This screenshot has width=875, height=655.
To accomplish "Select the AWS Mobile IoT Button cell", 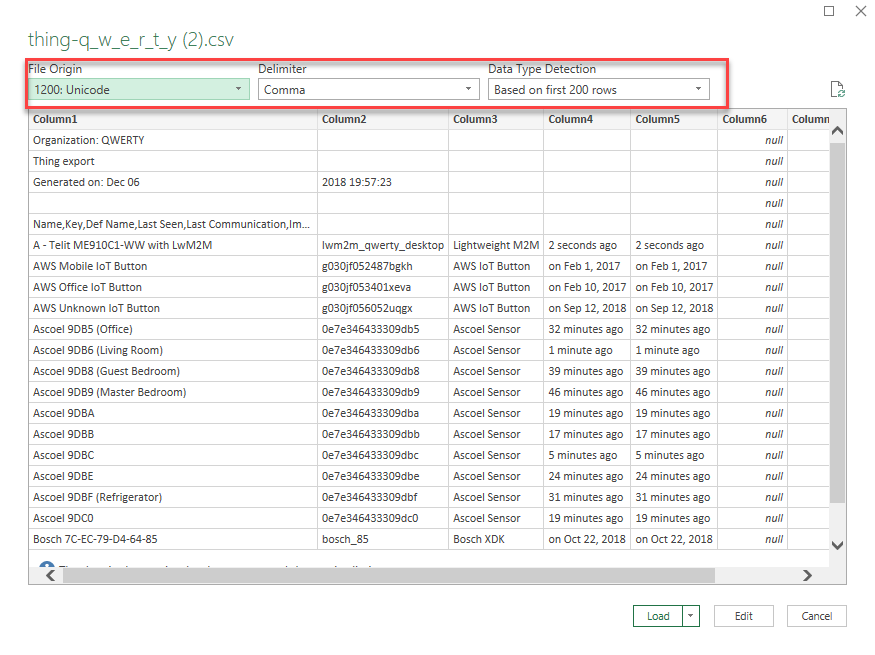I will (x=172, y=266).
